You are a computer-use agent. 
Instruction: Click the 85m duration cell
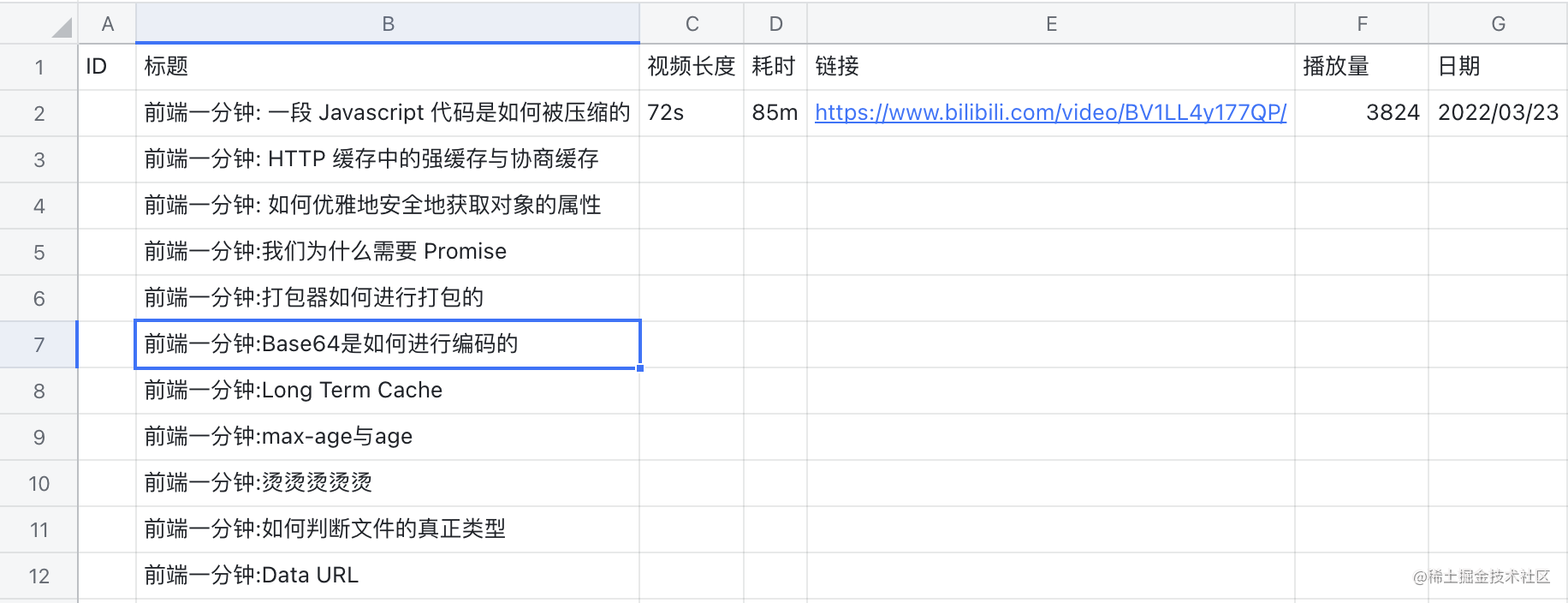click(x=775, y=113)
